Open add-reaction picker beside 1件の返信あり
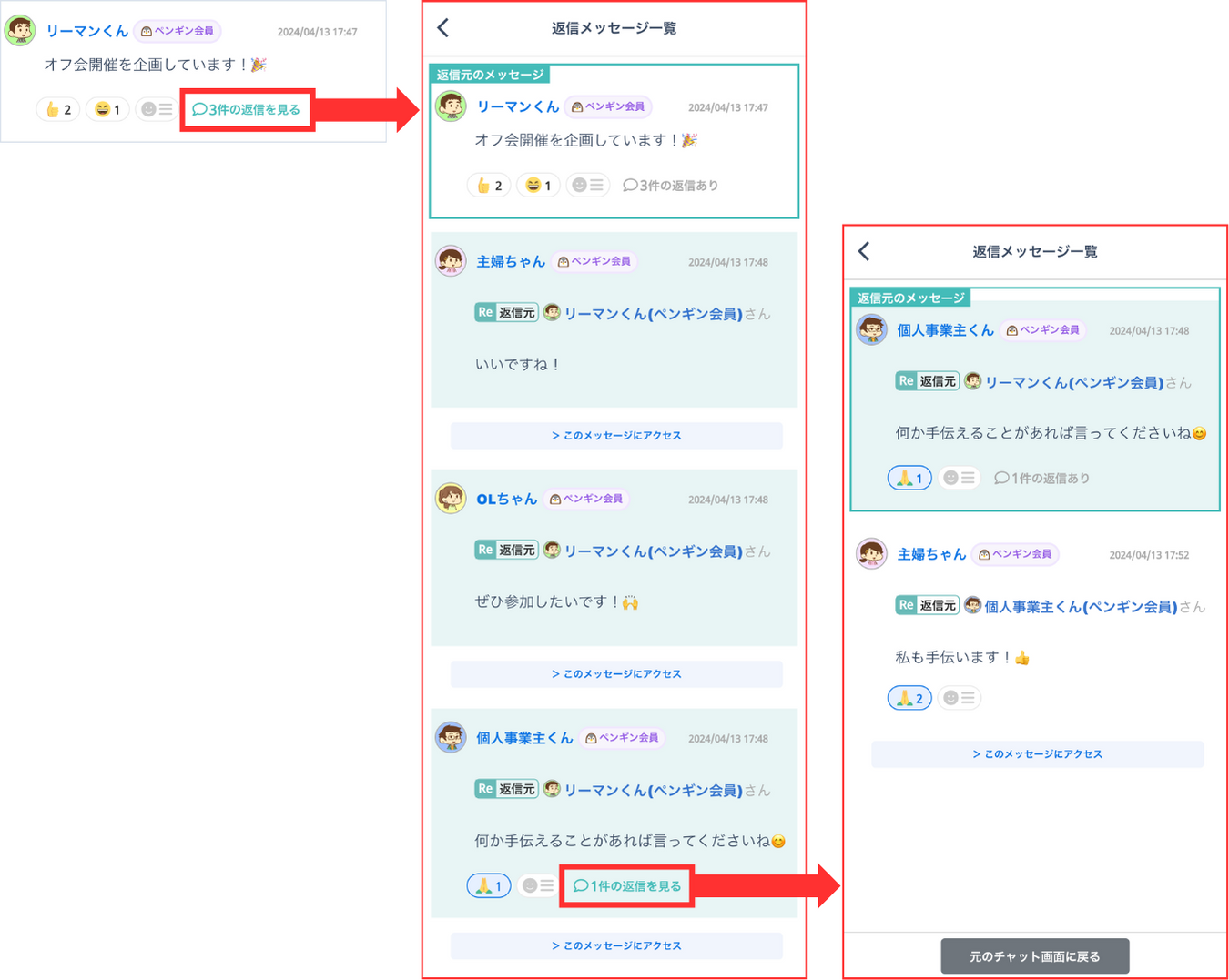Viewport: 1229px width, 980px height. (959, 478)
